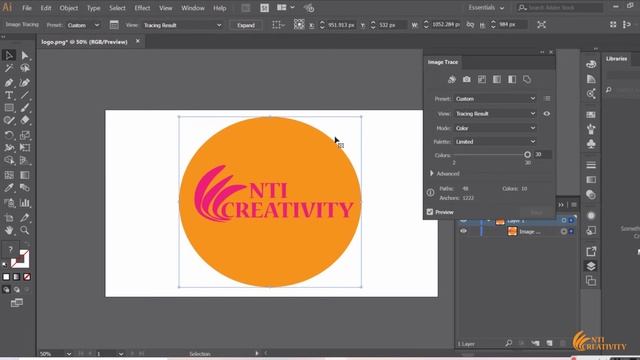Choose the Column Graph tool

point(24,202)
